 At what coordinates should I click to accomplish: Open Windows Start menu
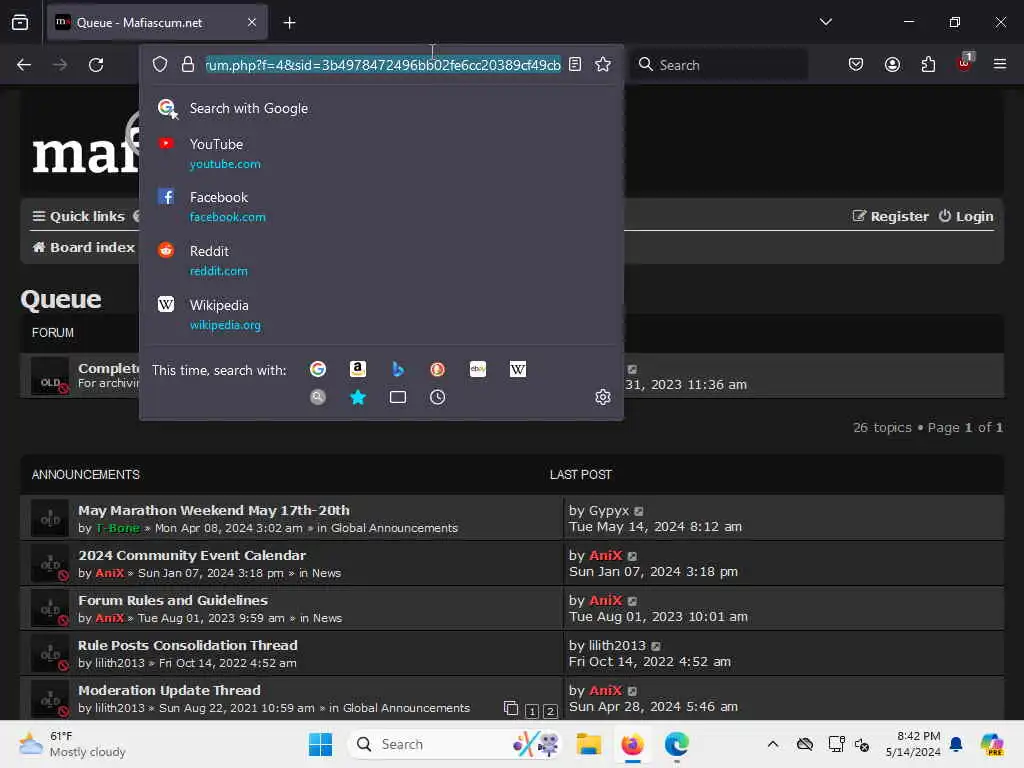320,744
